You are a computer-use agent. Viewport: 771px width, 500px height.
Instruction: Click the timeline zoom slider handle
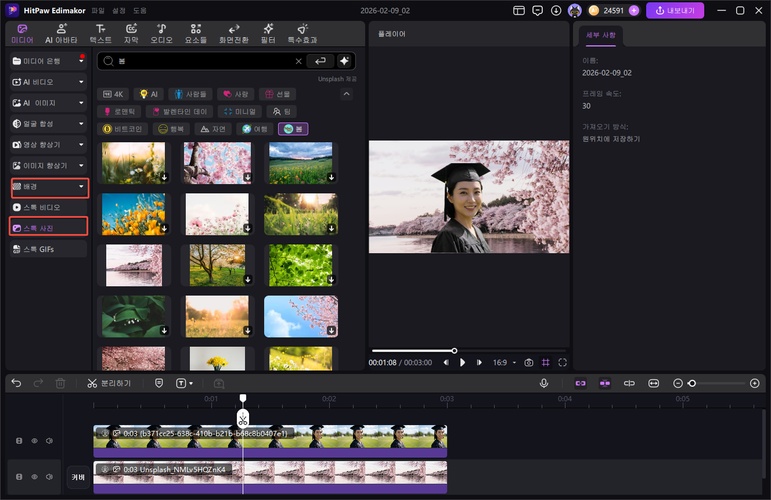(692, 383)
